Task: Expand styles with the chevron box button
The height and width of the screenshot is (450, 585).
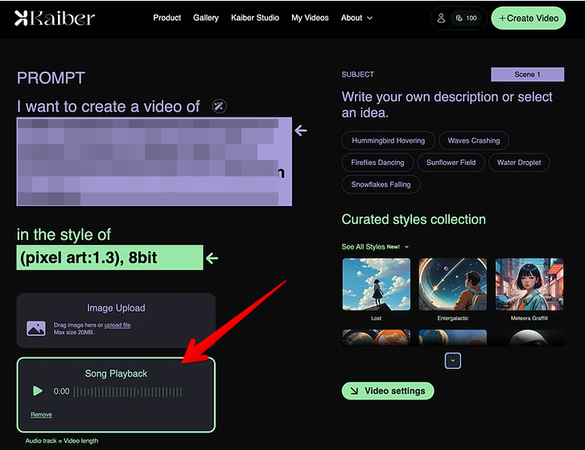Action: pos(453,360)
